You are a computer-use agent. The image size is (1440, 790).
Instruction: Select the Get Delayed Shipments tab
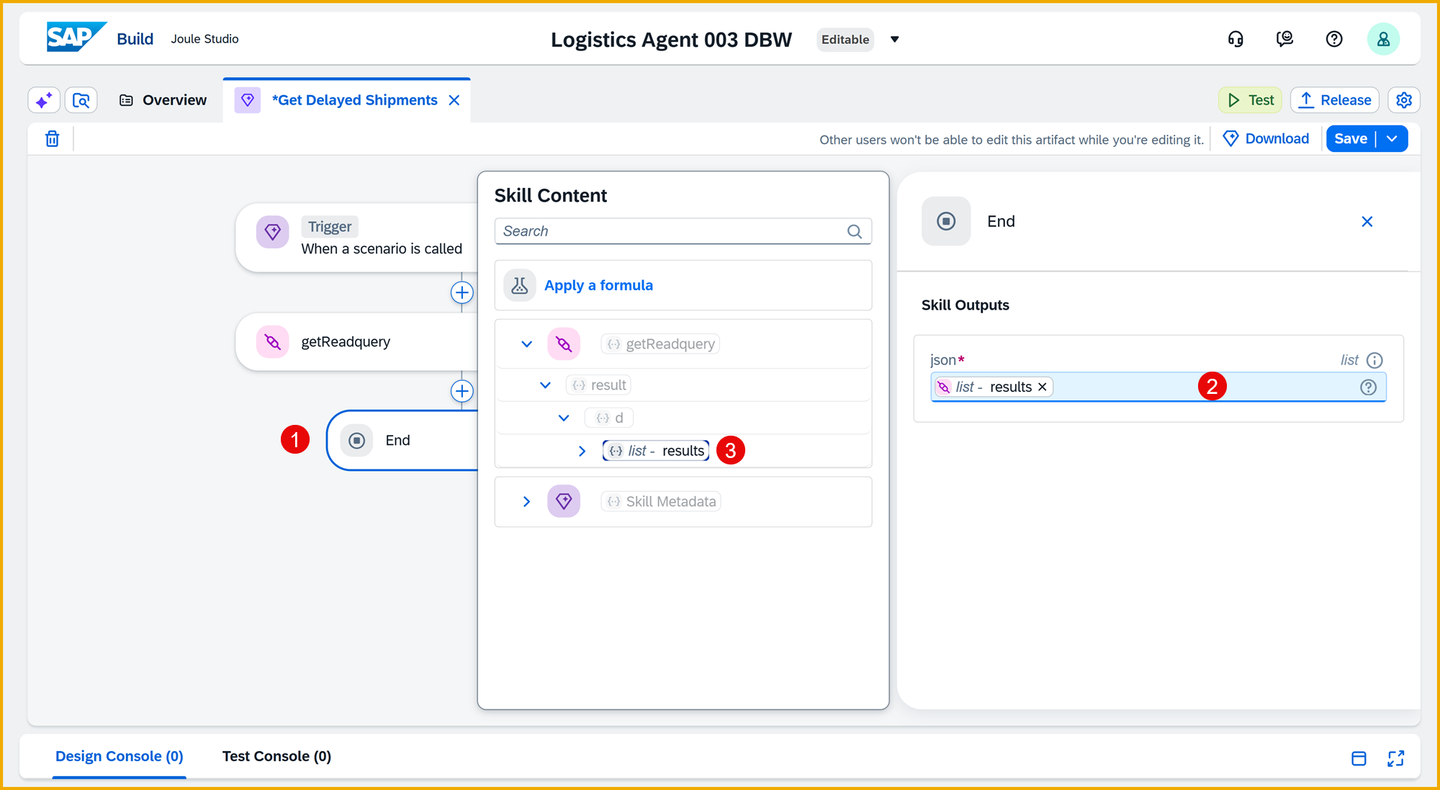pyautogui.click(x=346, y=100)
